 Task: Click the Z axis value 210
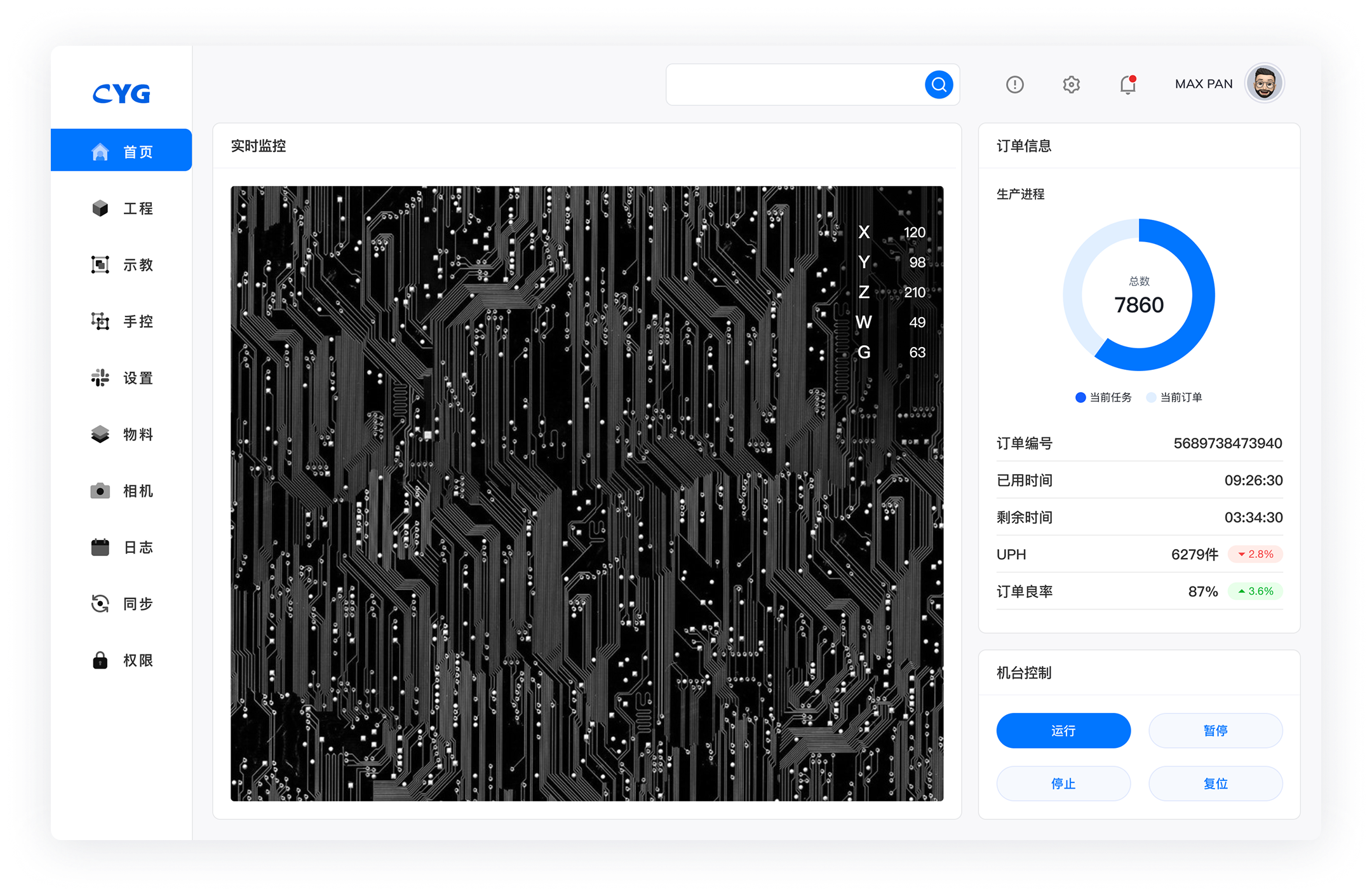coord(914,292)
